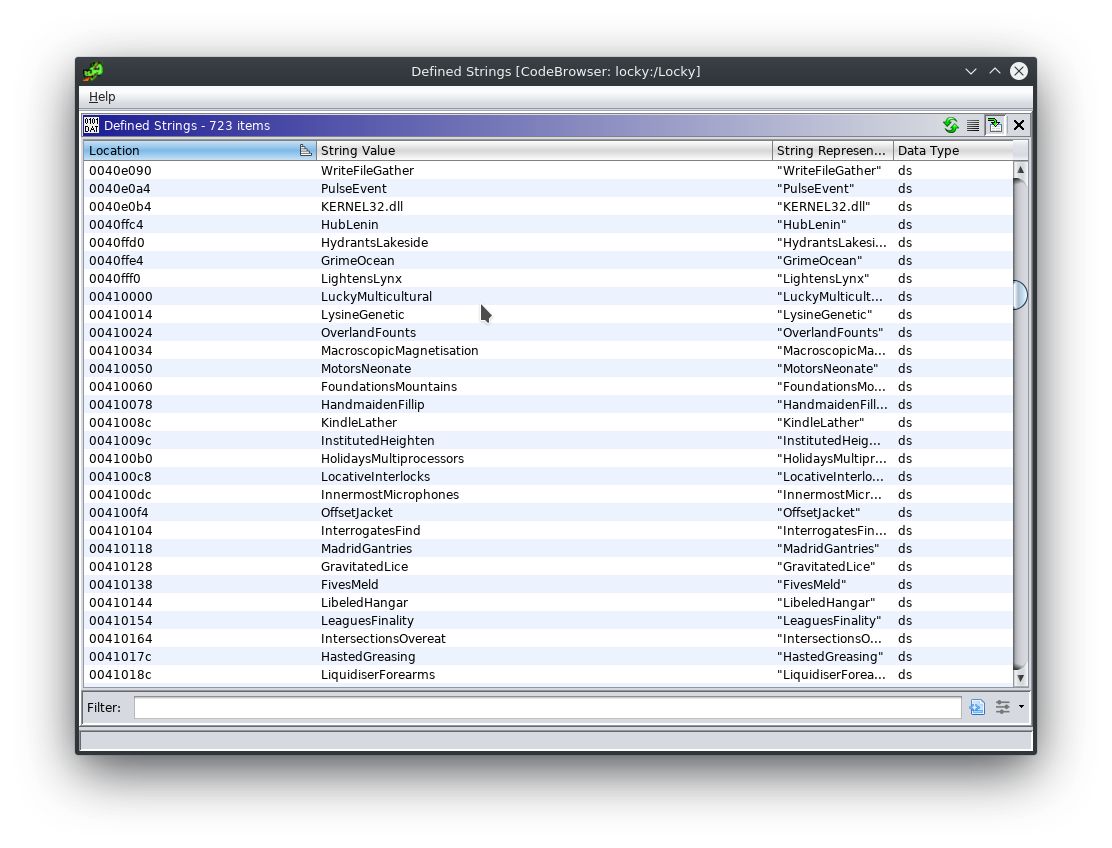Click the vertical scrollbar thumb
Image resolution: width=1112 pixels, height=848 pixels.
[x=1021, y=295]
